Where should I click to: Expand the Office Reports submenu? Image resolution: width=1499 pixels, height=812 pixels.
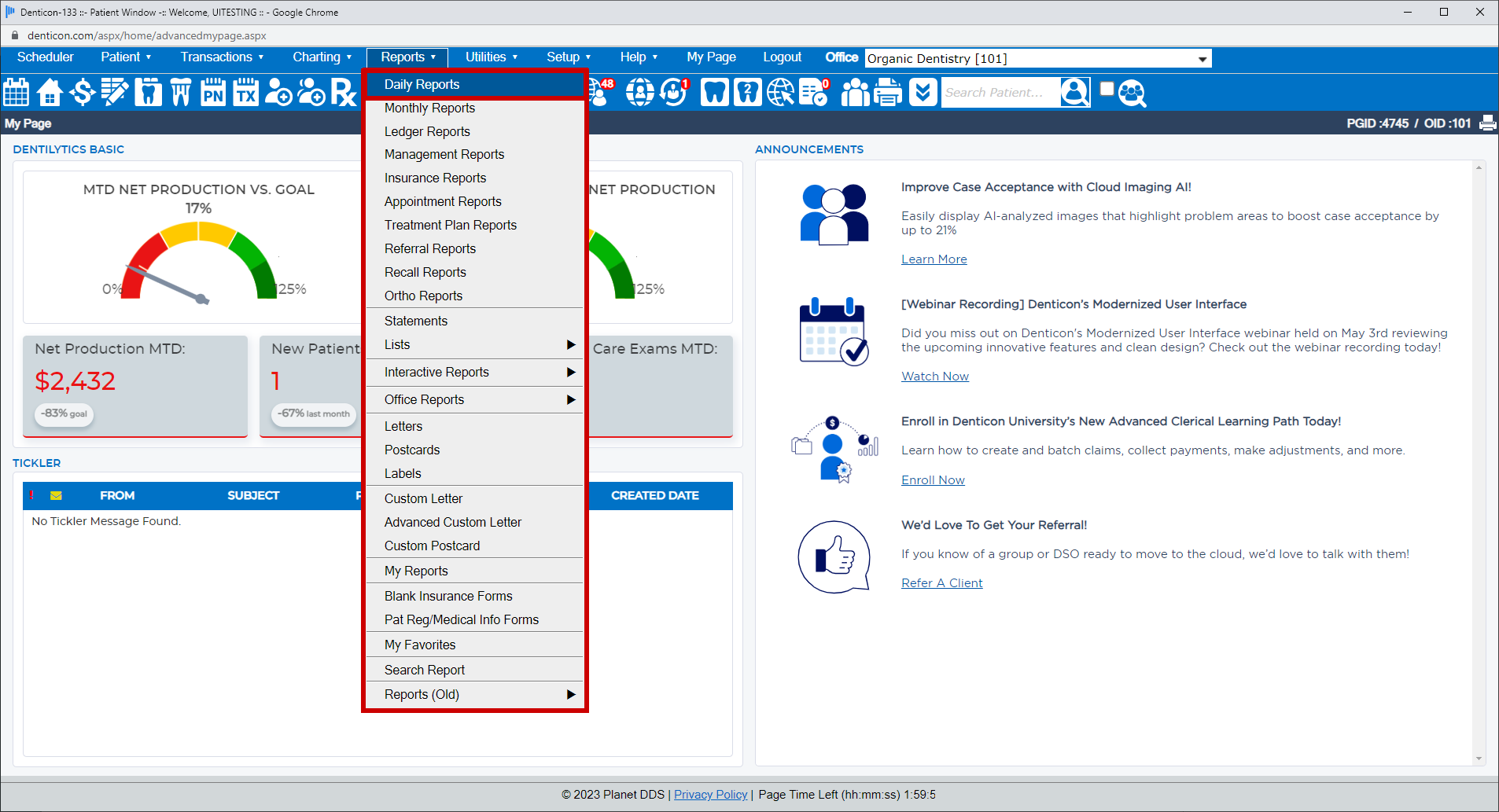tap(474, 399)
